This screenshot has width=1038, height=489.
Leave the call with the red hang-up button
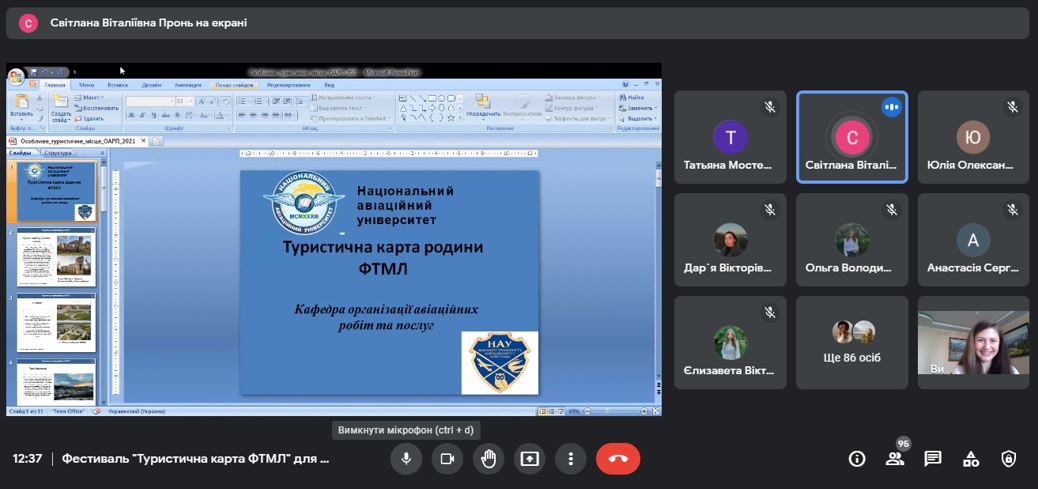[618, 459]
